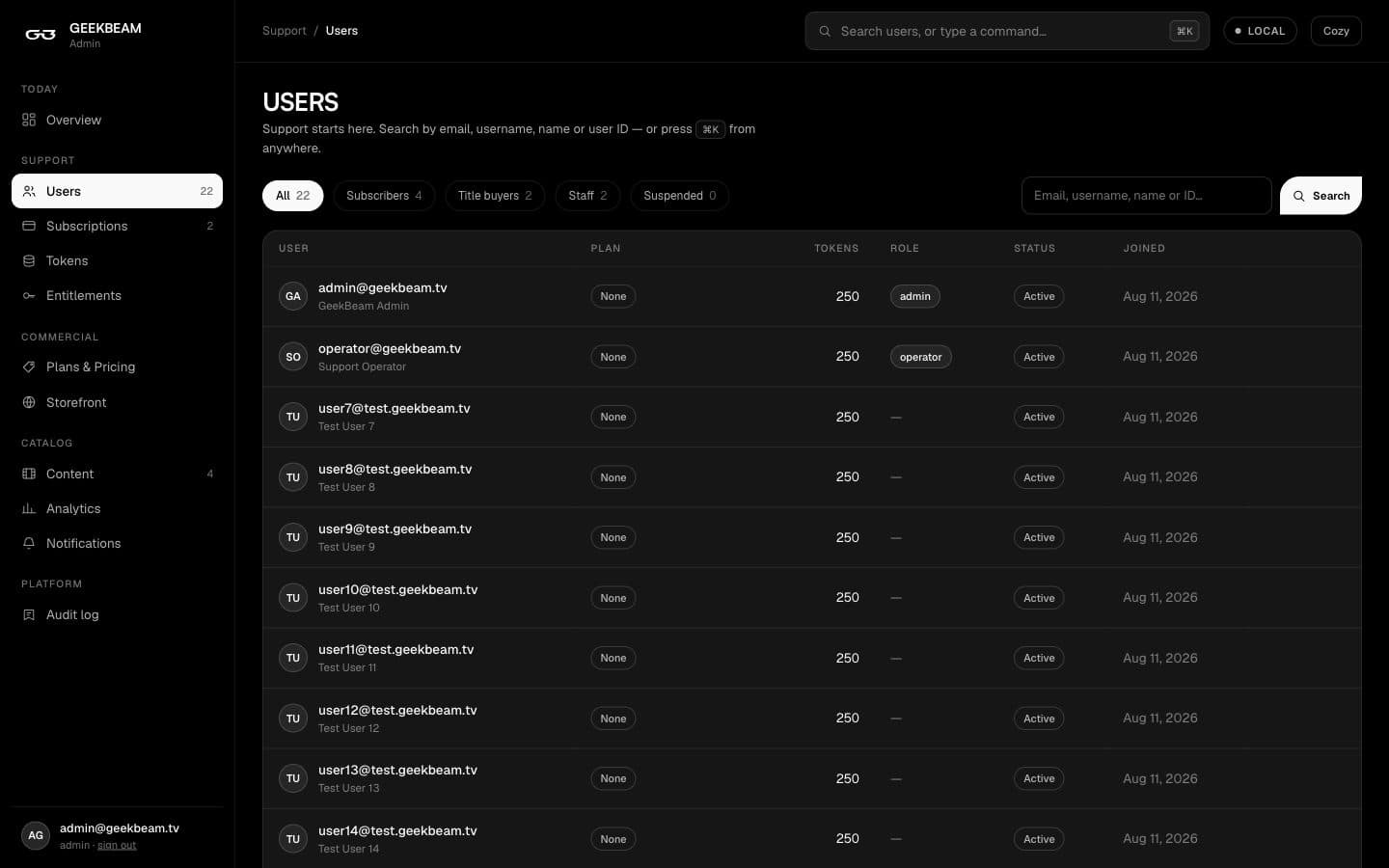This screenshot has width=1389, height=868.
Task: Click the TOKENS column header
Action: point(836,248)
